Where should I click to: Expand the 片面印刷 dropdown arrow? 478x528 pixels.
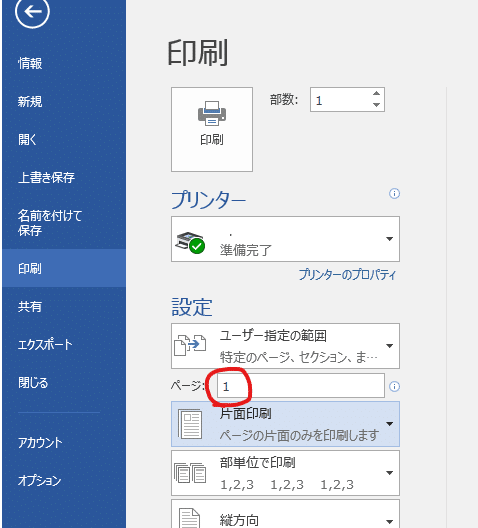389,424
